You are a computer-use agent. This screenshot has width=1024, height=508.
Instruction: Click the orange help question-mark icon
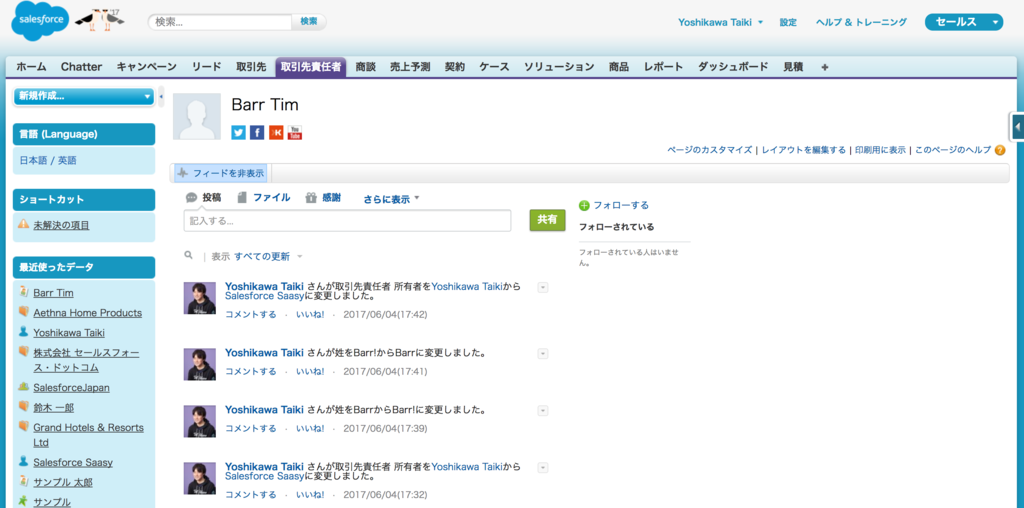pos(1000,150)
